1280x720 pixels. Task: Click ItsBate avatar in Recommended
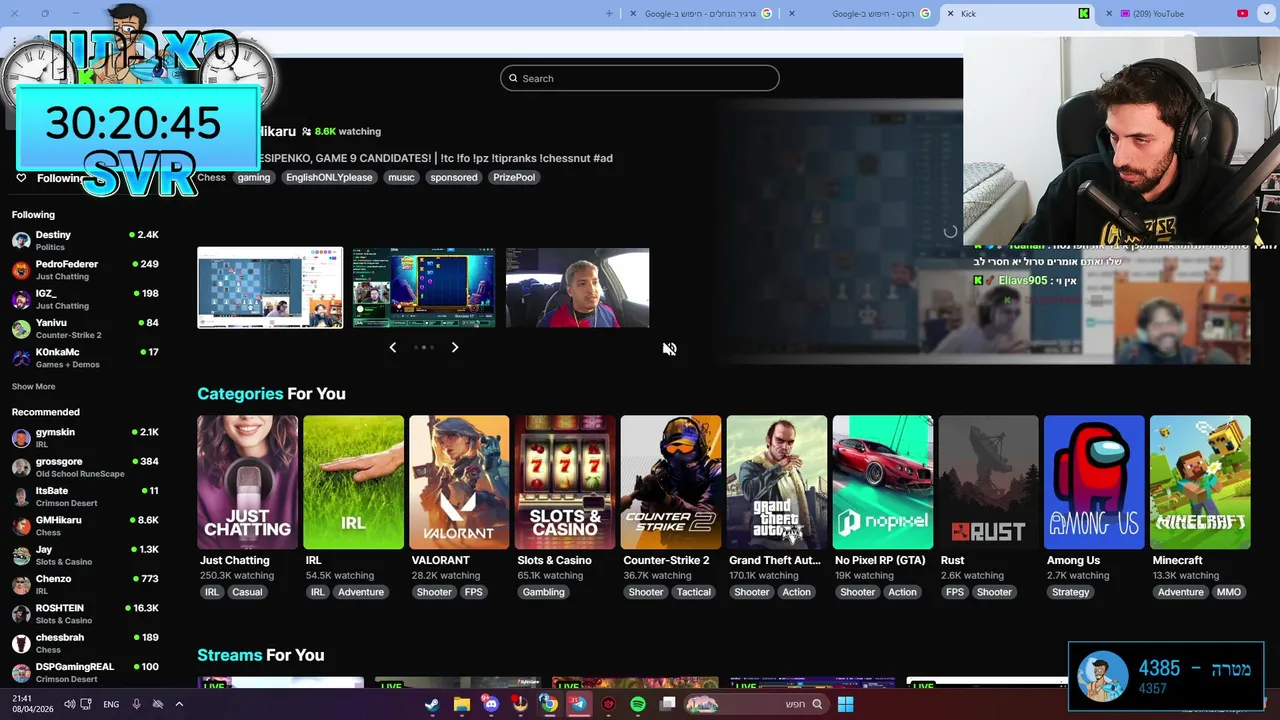pyautogui.click(x=21, y=496)
